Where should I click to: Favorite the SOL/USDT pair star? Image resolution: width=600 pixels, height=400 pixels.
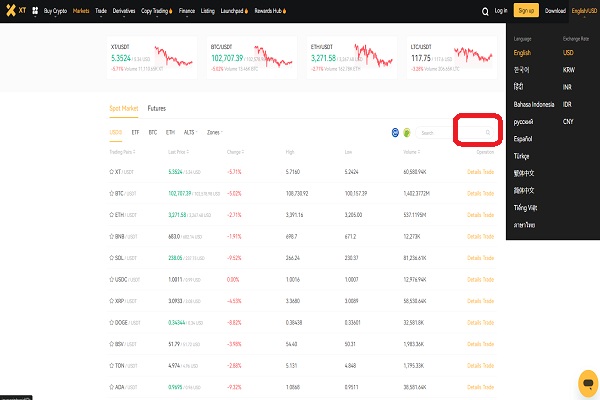pos(112,258)
